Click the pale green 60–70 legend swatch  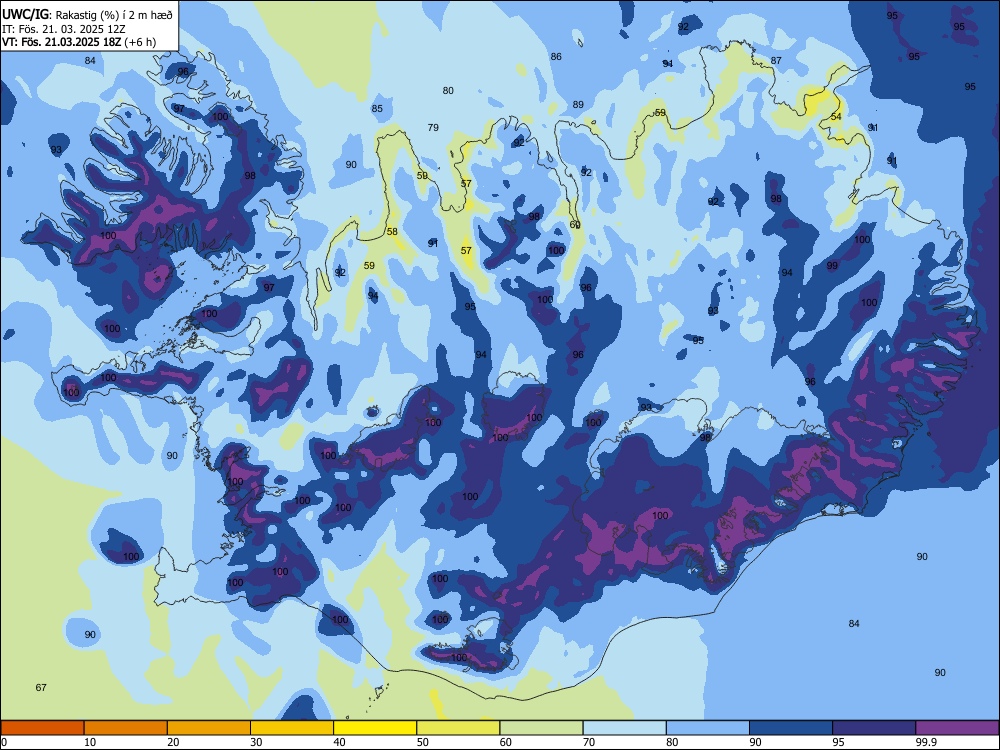[x=541, y=728]
